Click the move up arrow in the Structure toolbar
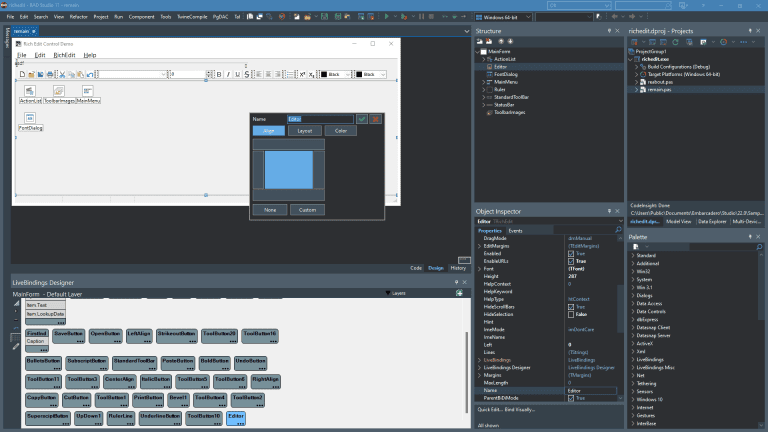The width and height of the screenshot is (768, 432). 501,42
